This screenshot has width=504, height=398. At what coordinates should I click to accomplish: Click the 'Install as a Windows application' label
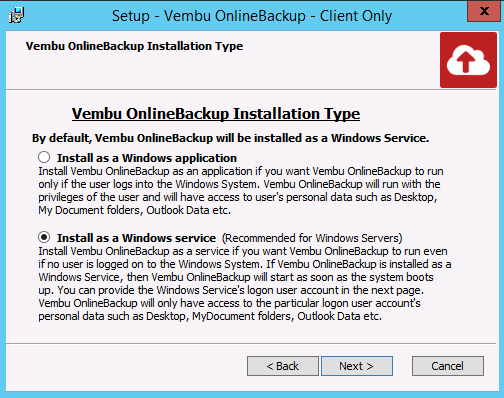(147, 158)
